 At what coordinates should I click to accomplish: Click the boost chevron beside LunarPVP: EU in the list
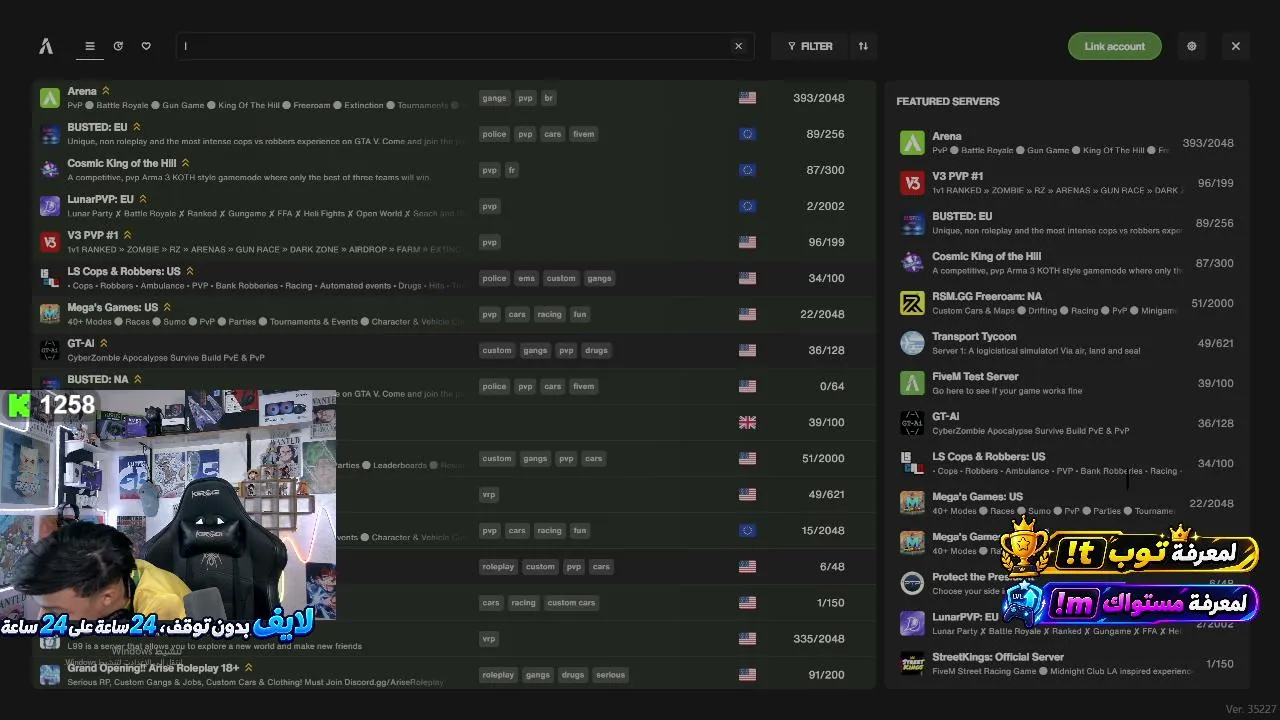pyautogui.click(x=143, y=199)
